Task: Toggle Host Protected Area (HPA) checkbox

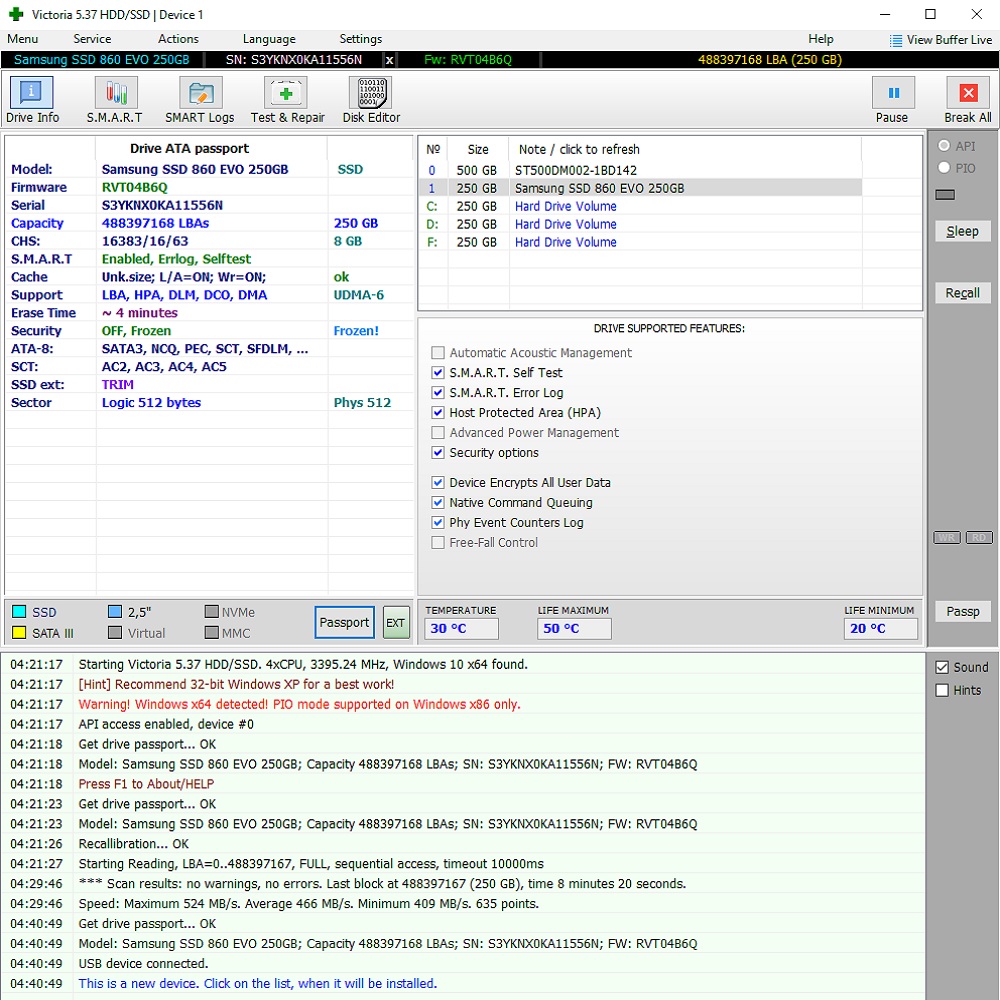Action: point(438,413)
